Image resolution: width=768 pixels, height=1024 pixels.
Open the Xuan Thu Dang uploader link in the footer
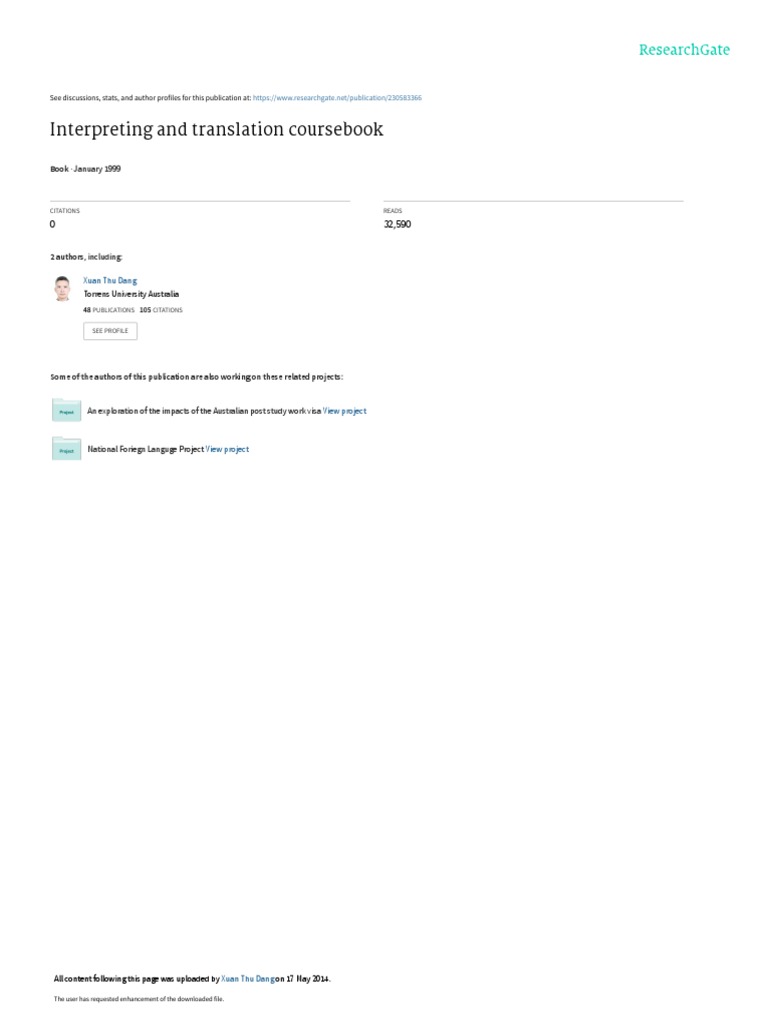[x=248, y=979]
